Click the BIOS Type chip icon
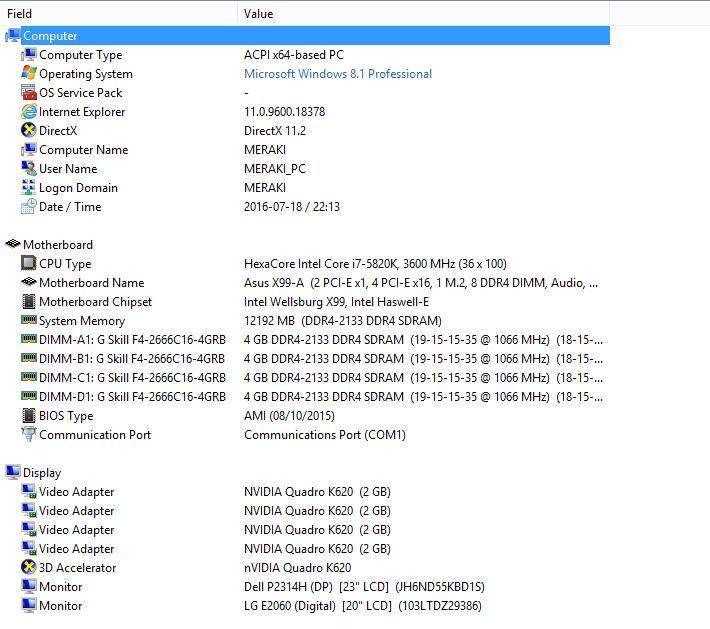710x629 pixels. (x=29, y=415)
